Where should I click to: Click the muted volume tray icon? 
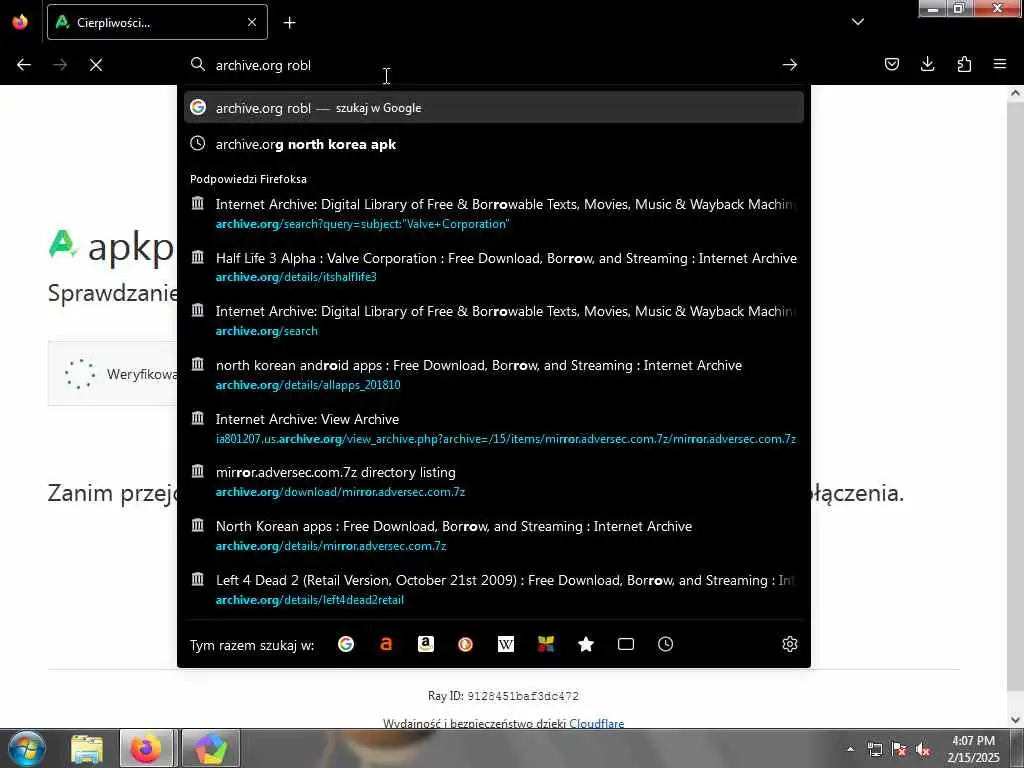pyautogui.click(x=923, y=750)
